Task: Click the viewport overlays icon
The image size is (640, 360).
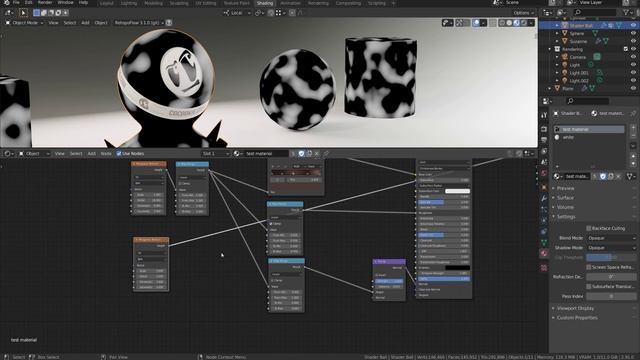Action: tap(476, 23)
